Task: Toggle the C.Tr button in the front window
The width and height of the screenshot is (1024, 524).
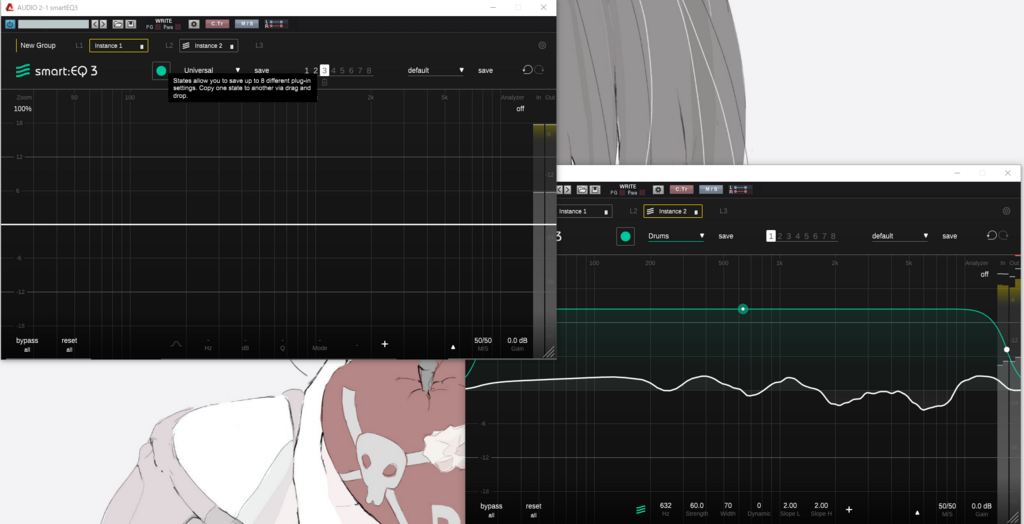Action: pyautogui.click(x=217, y=24)
